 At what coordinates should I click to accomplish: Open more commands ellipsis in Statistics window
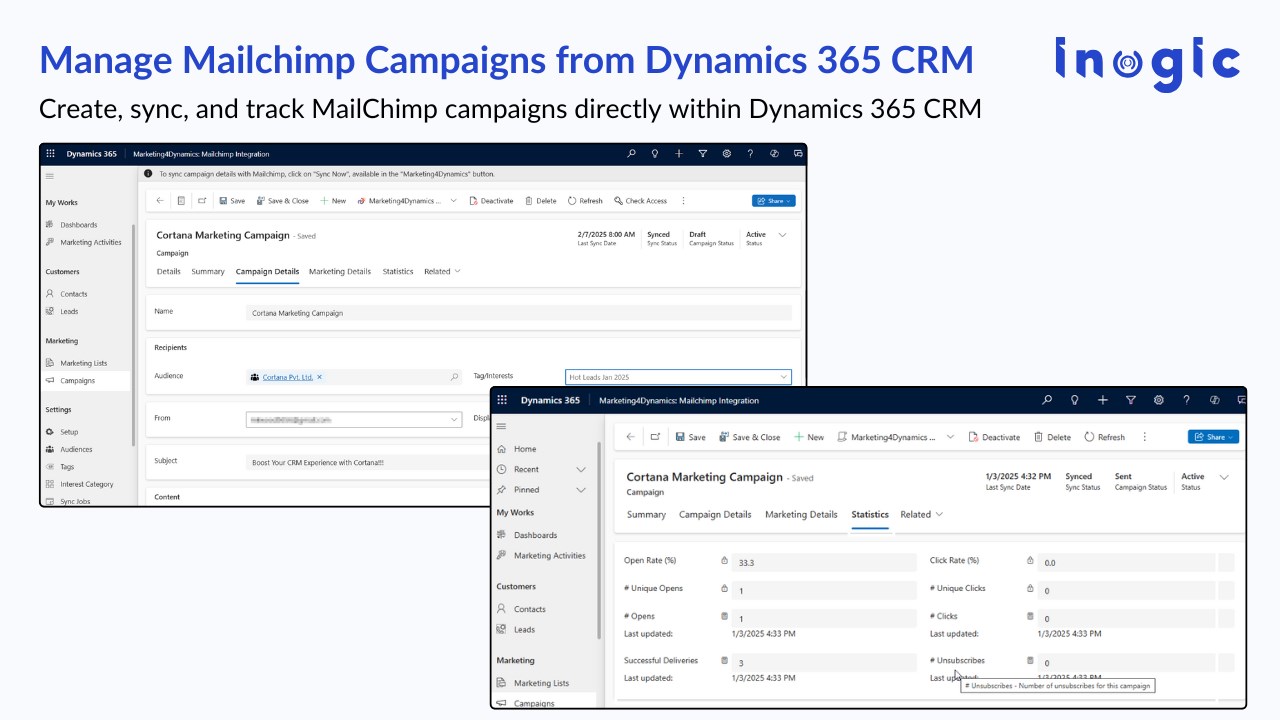coord(1145,437)
